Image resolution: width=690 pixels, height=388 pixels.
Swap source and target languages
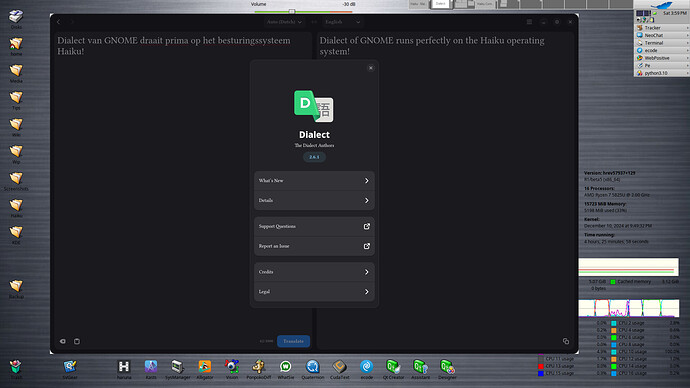coord(314,22)
